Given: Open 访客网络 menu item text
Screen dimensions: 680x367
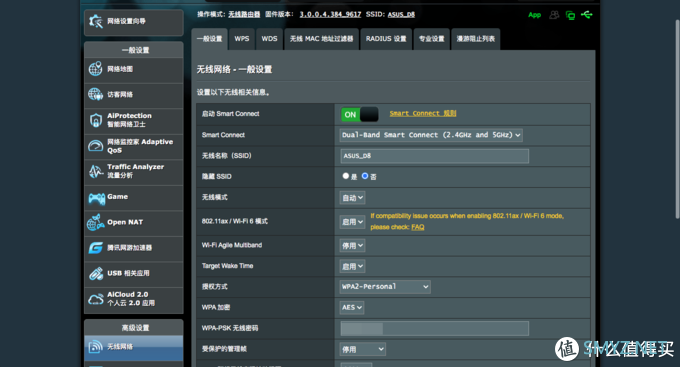Looking at the screenshot, I should [x=120, y=95].
